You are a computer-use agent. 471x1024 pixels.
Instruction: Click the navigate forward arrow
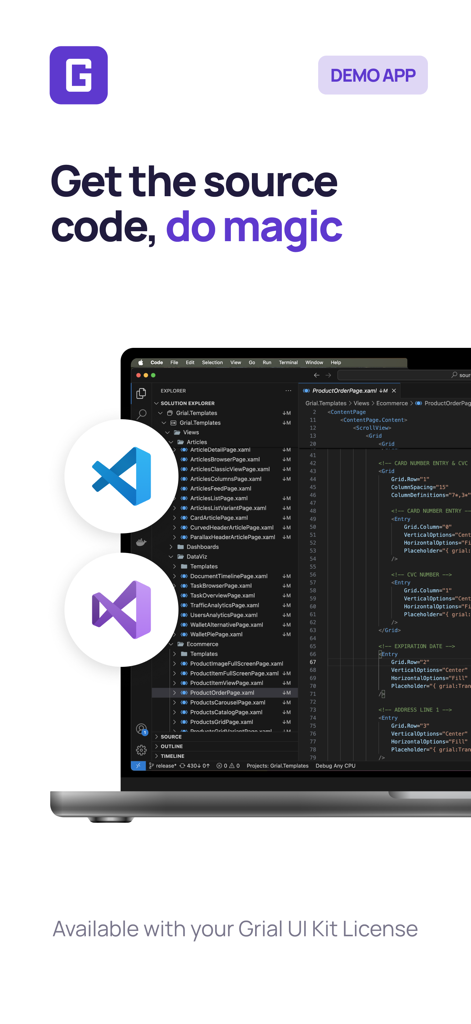tap(328, 376)
